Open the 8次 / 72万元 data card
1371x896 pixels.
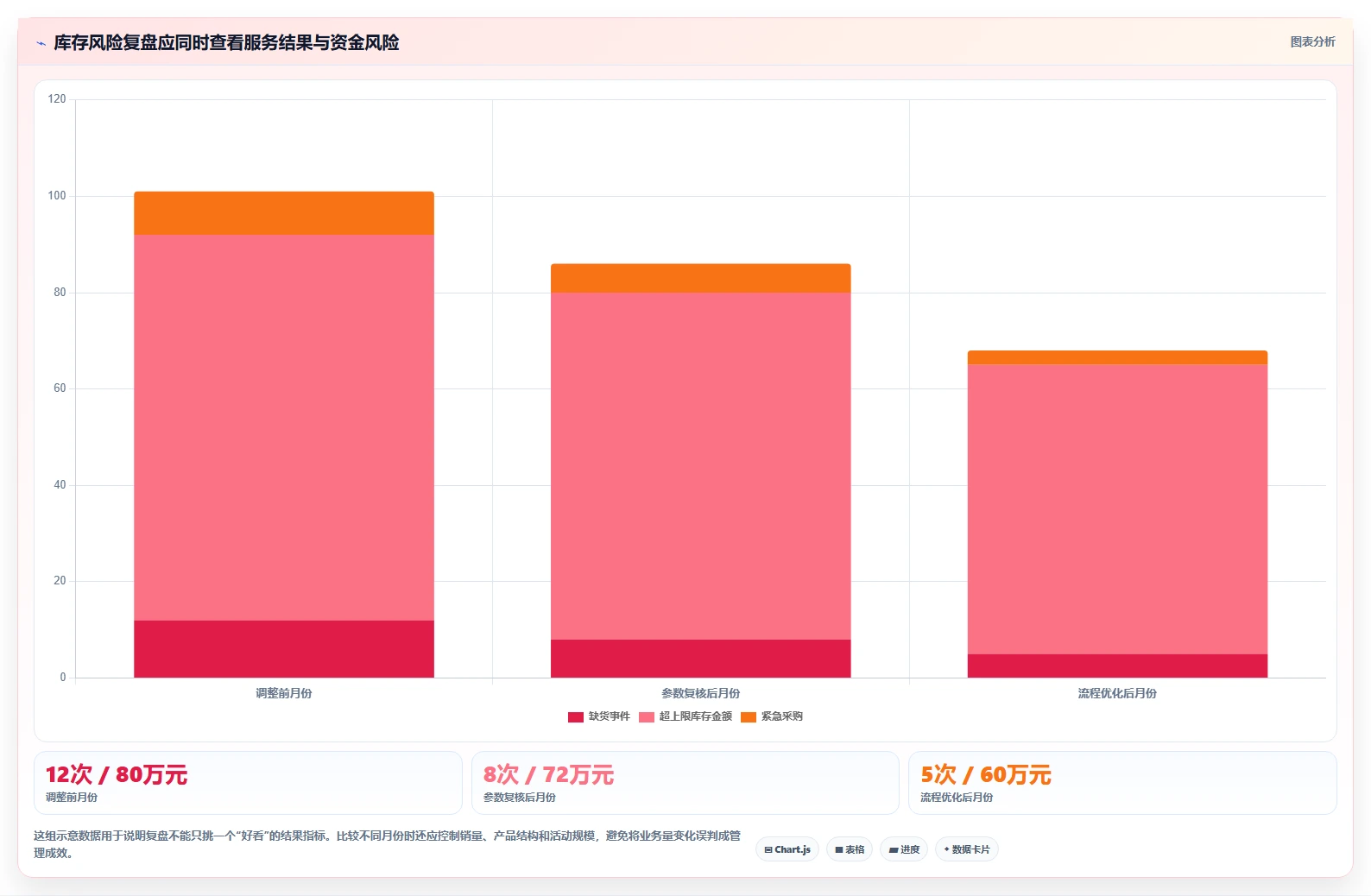point(685,783)
